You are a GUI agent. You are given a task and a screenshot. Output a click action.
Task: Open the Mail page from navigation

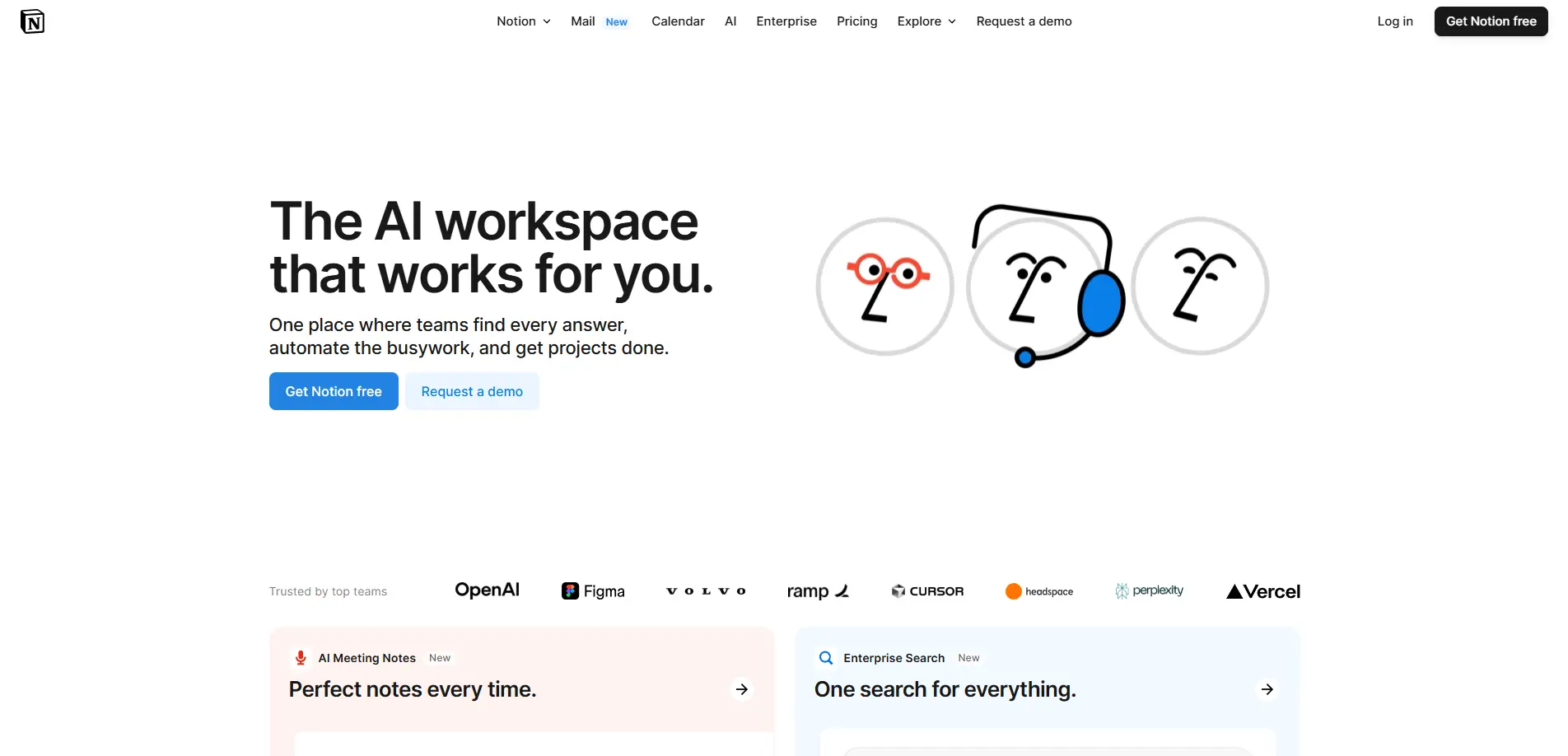pyautogui.click(x=583, y=21)
